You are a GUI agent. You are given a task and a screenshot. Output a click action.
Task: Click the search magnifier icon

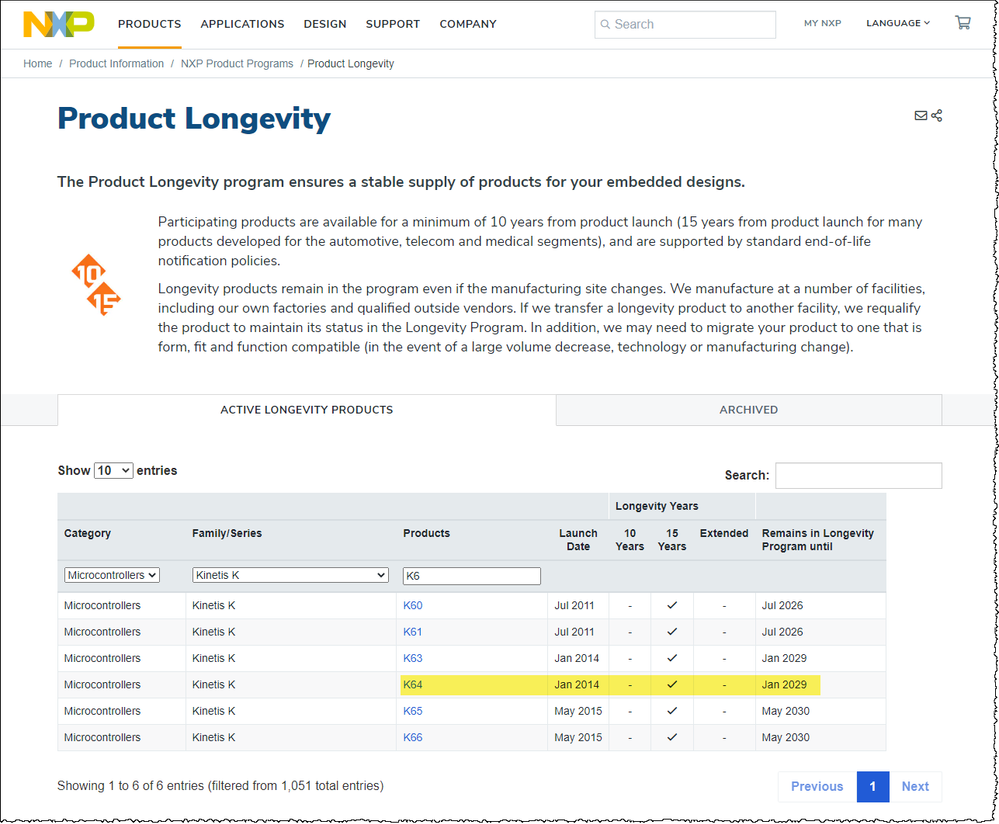604,24
